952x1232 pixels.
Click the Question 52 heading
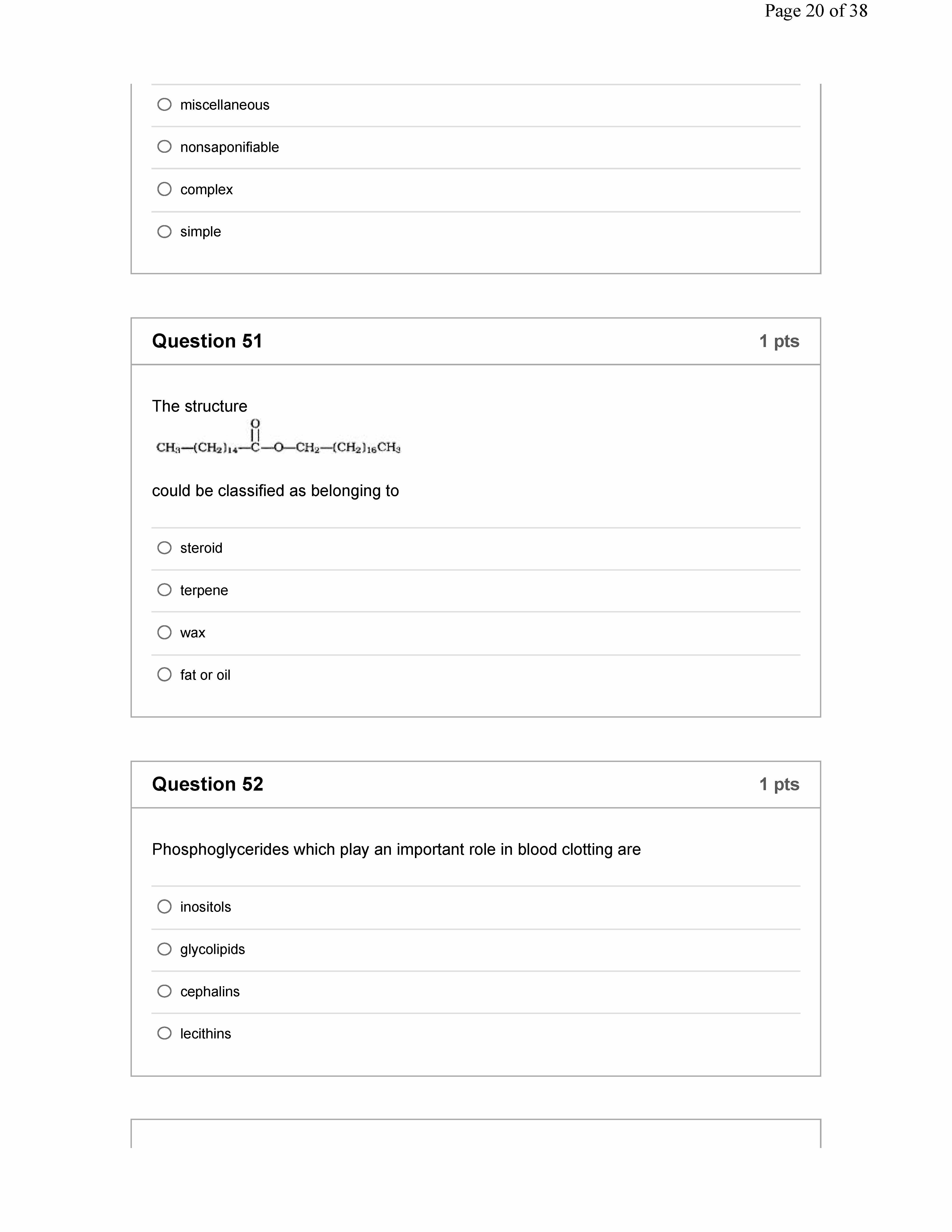[207, 784]
